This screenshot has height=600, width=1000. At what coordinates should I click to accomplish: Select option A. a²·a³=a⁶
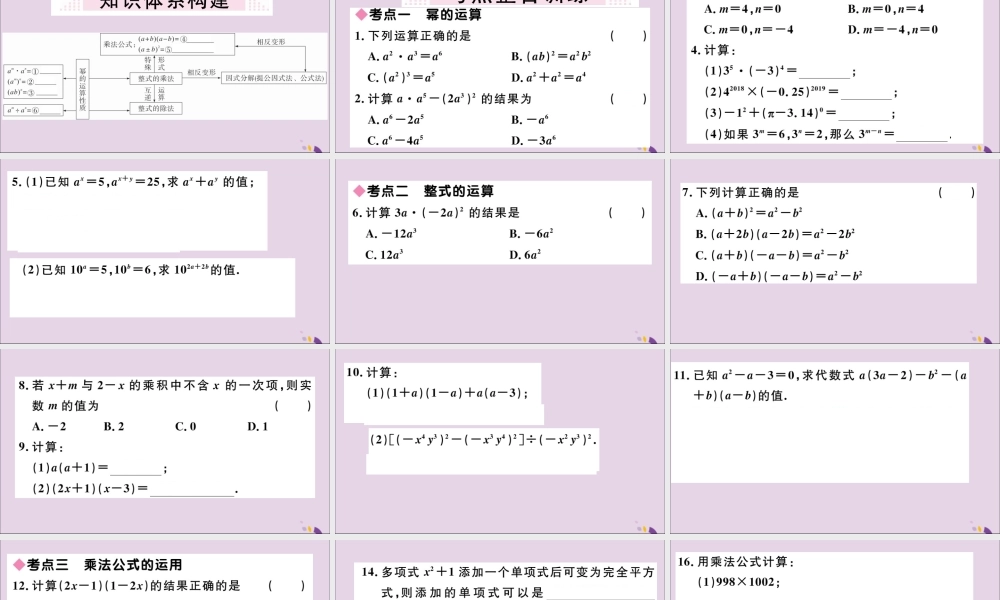tap(405, 56)
